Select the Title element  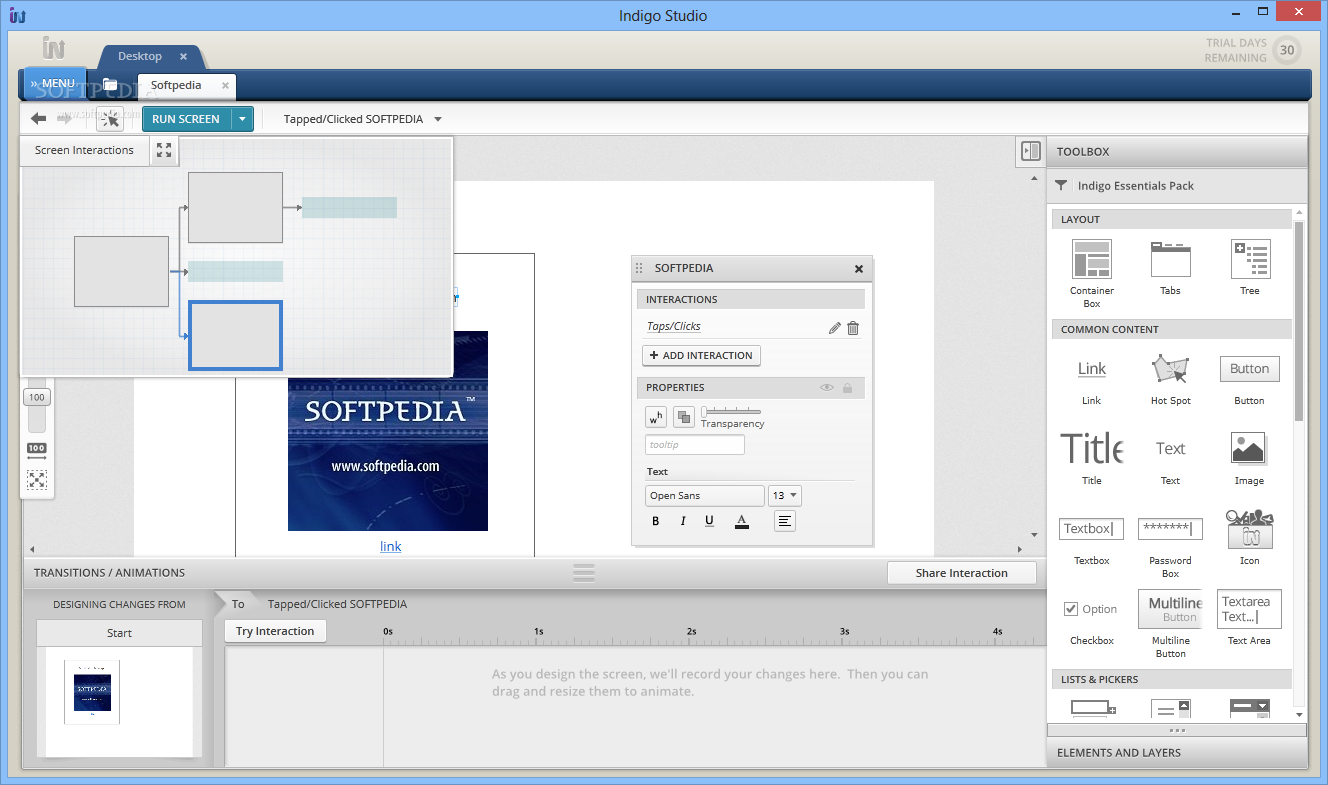coord(1091,459)
